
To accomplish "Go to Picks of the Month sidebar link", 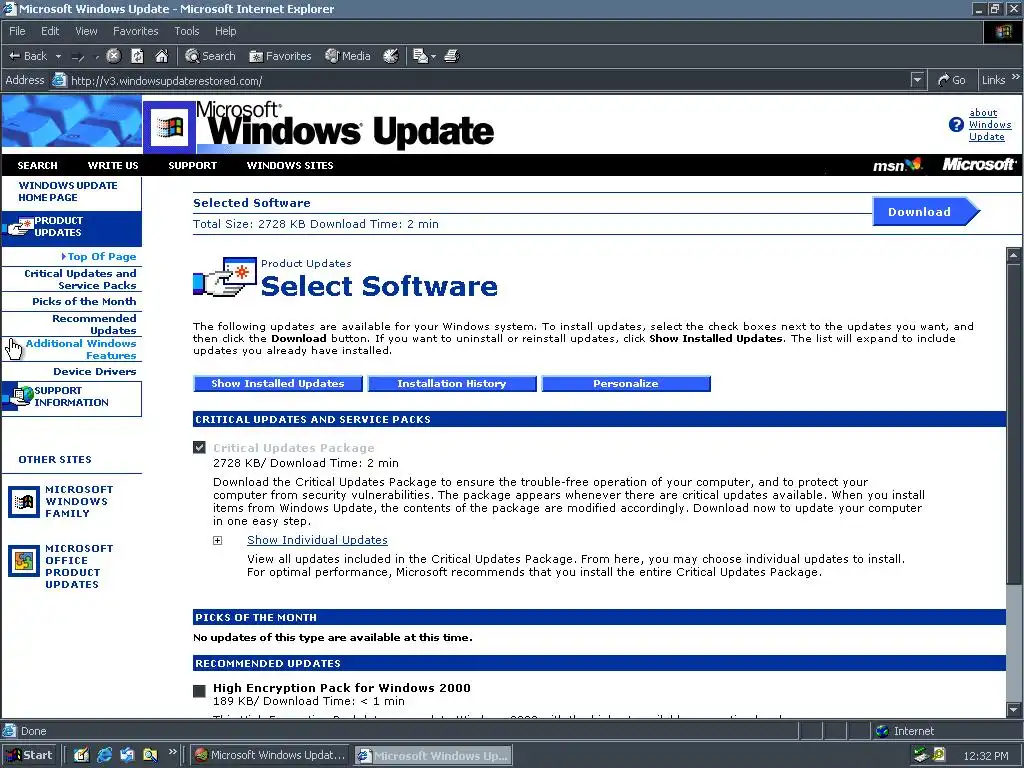I will 84,302.
